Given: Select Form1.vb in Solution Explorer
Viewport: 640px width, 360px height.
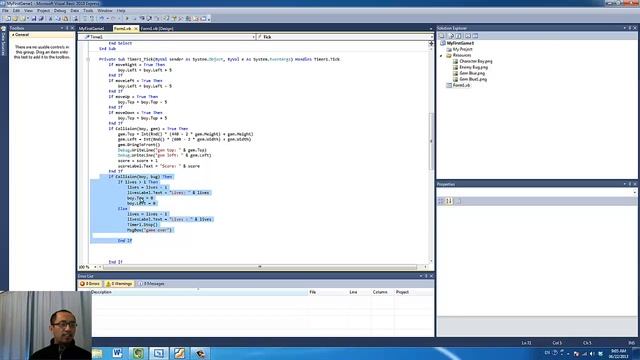Looking at the screenshot, I should [461, 85].
